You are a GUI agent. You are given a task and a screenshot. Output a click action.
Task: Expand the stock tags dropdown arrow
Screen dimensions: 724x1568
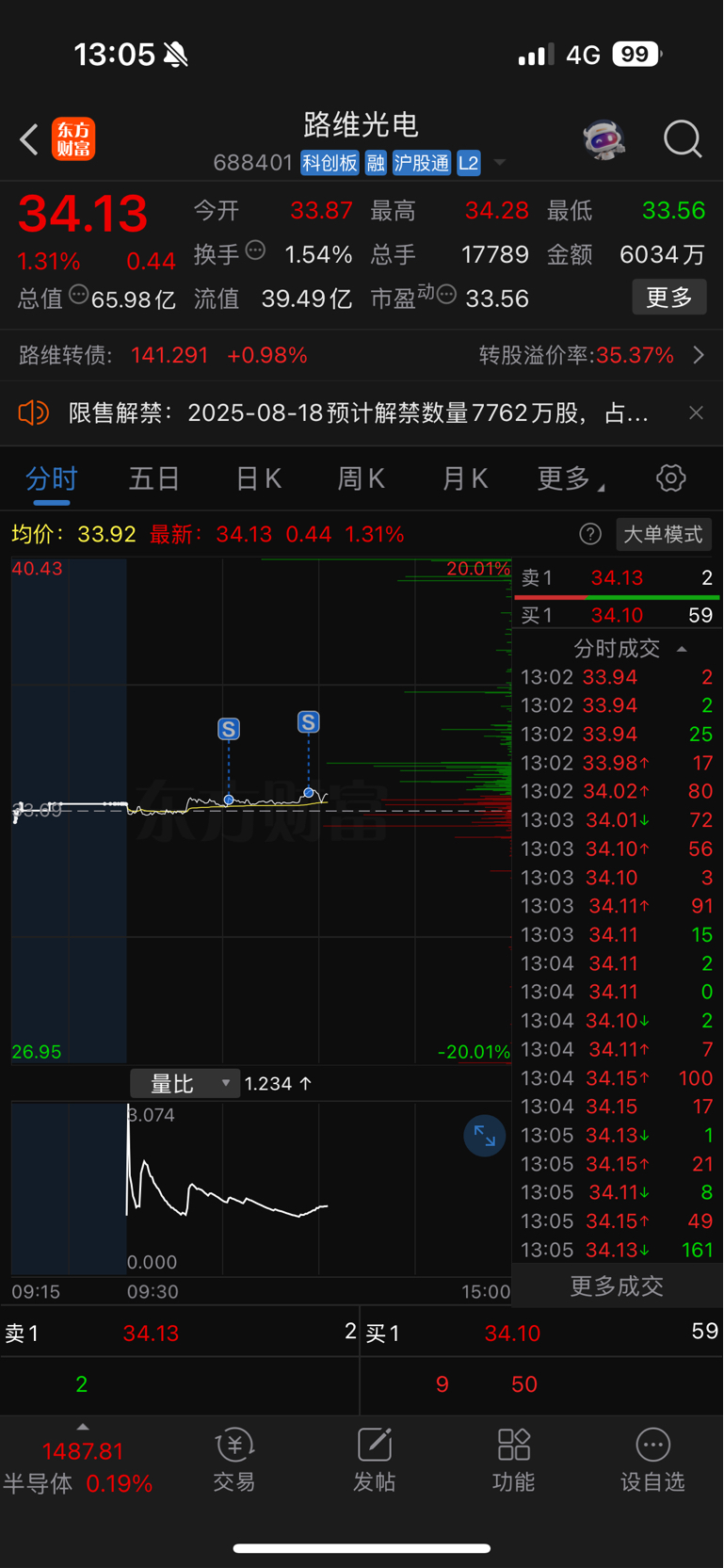pos(500,163)
